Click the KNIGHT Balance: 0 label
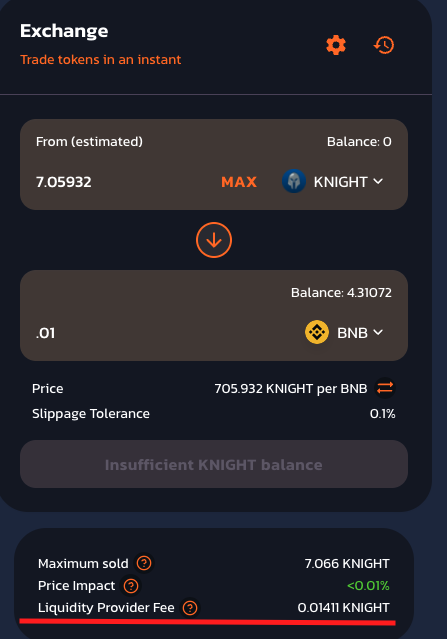Screen dimensions: 447x639 (x=359, y=141)
